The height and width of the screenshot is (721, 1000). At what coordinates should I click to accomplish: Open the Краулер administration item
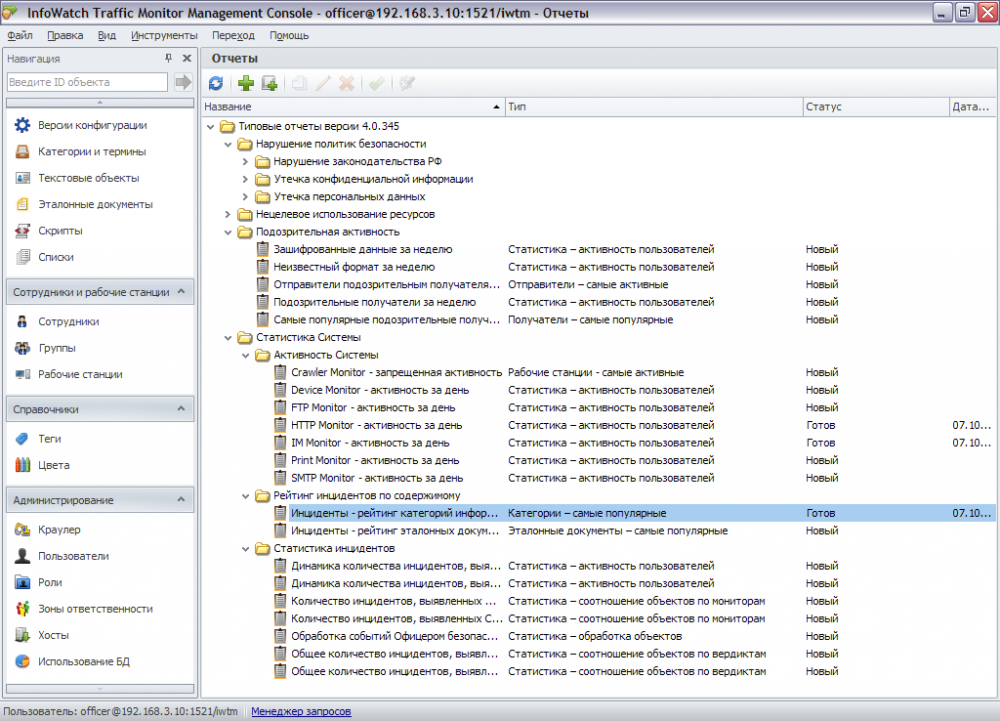coord(59,530)
